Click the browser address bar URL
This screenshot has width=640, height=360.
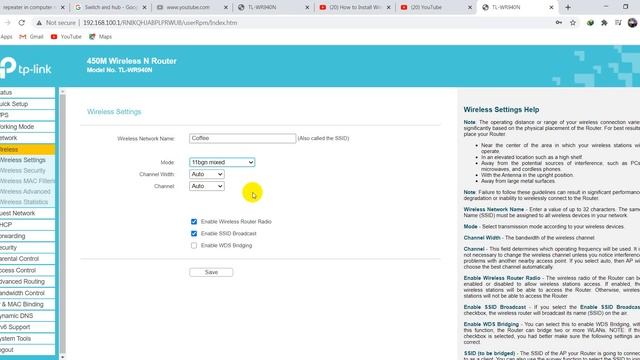pyautogui.click(x=160, y=23)
